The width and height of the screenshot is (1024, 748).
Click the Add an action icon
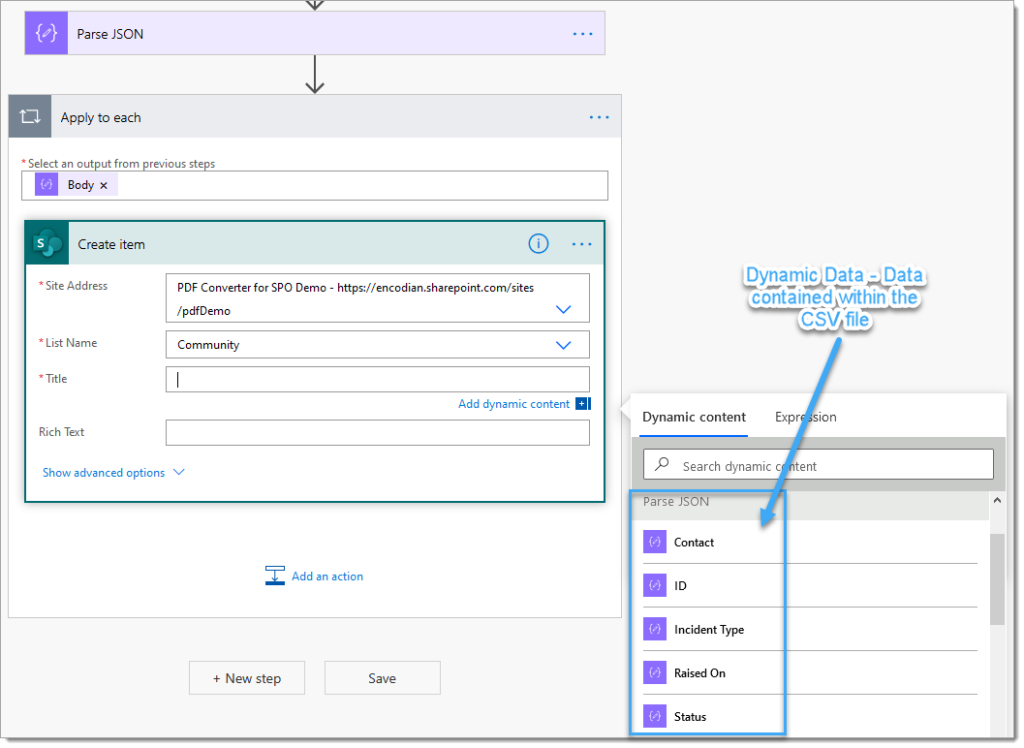(276, 578)
